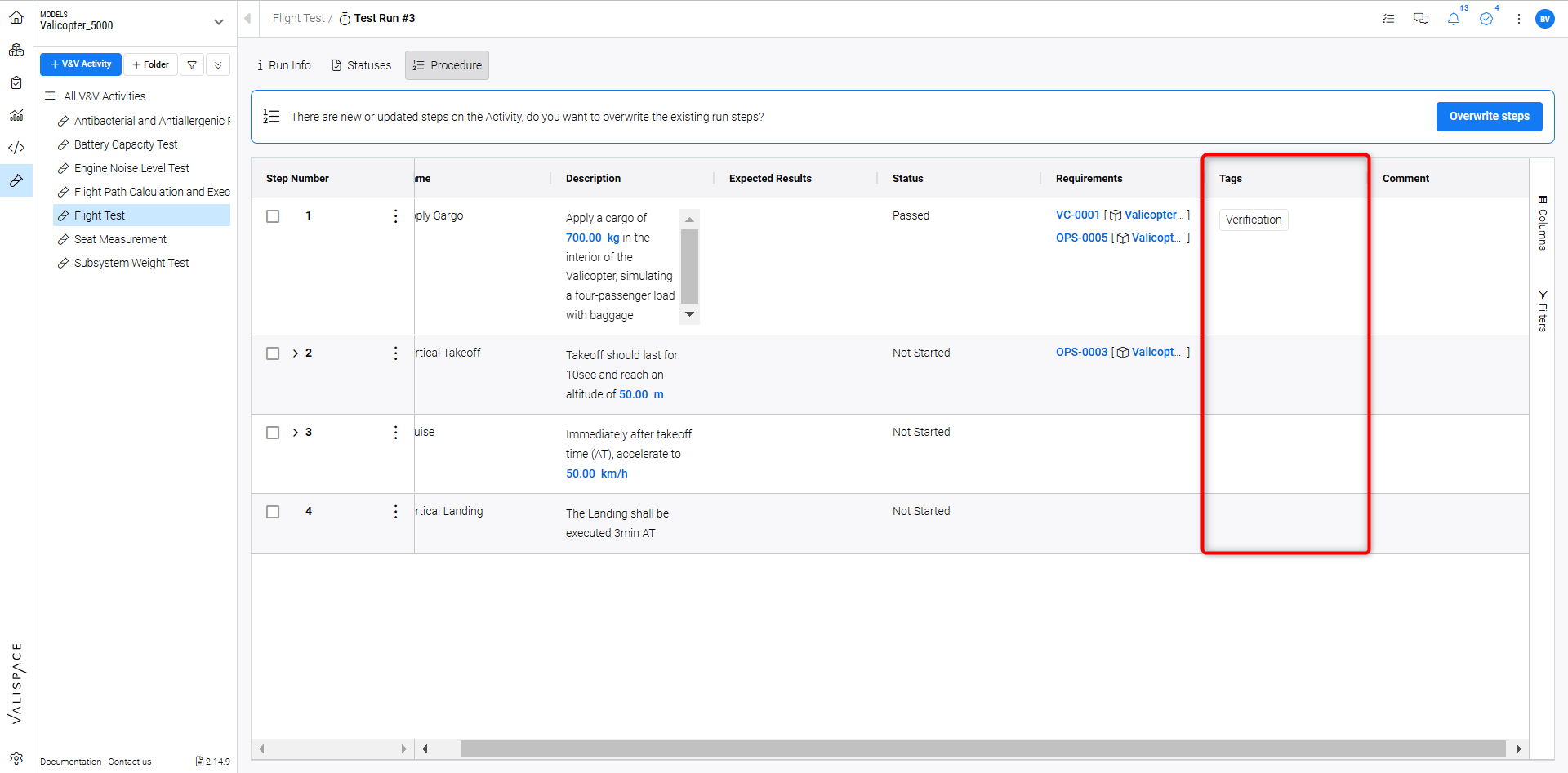Open requirement VC-0001 link

coord(1077,215)
